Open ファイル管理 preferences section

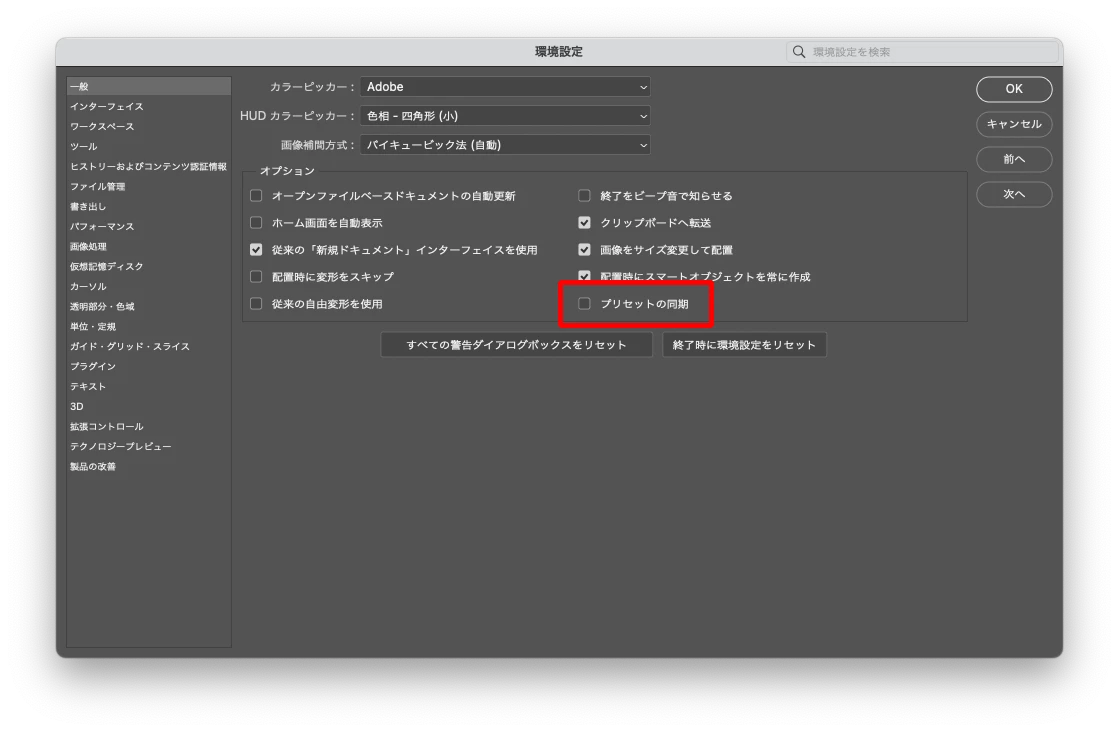pyautogui.click(x=148, y=186)
